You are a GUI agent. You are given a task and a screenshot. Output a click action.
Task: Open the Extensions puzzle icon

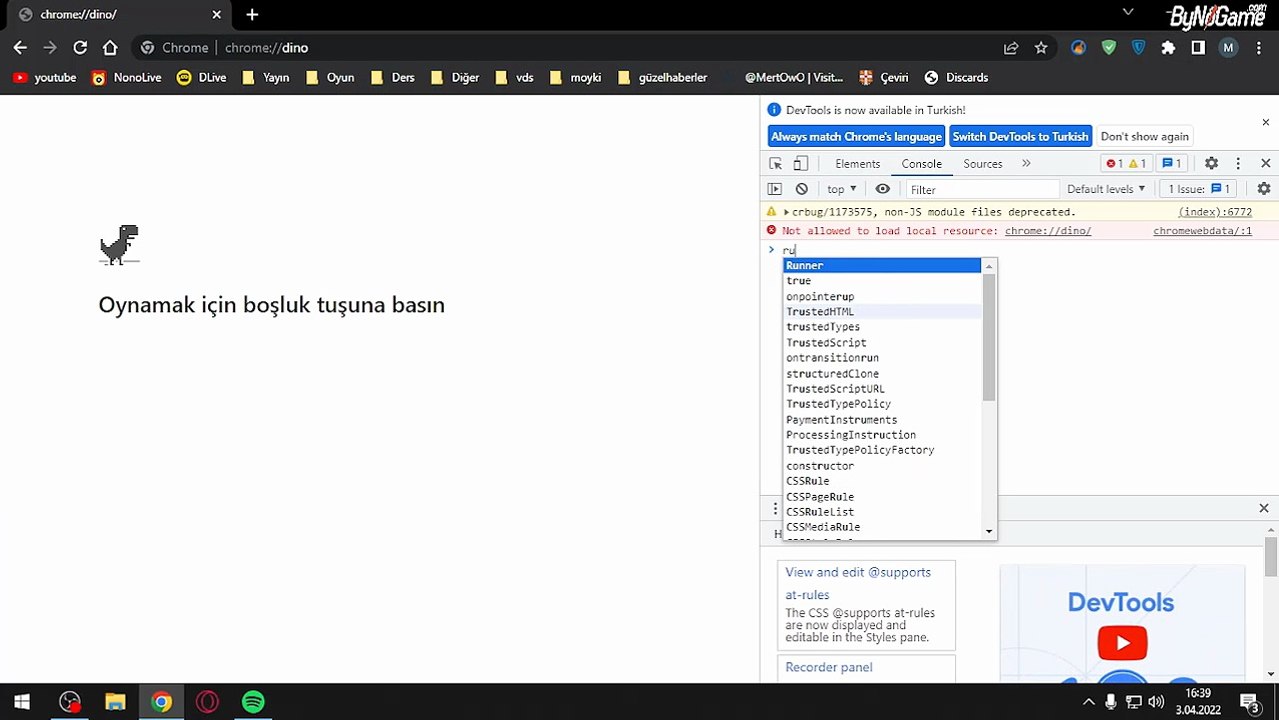pos(1168,47)
